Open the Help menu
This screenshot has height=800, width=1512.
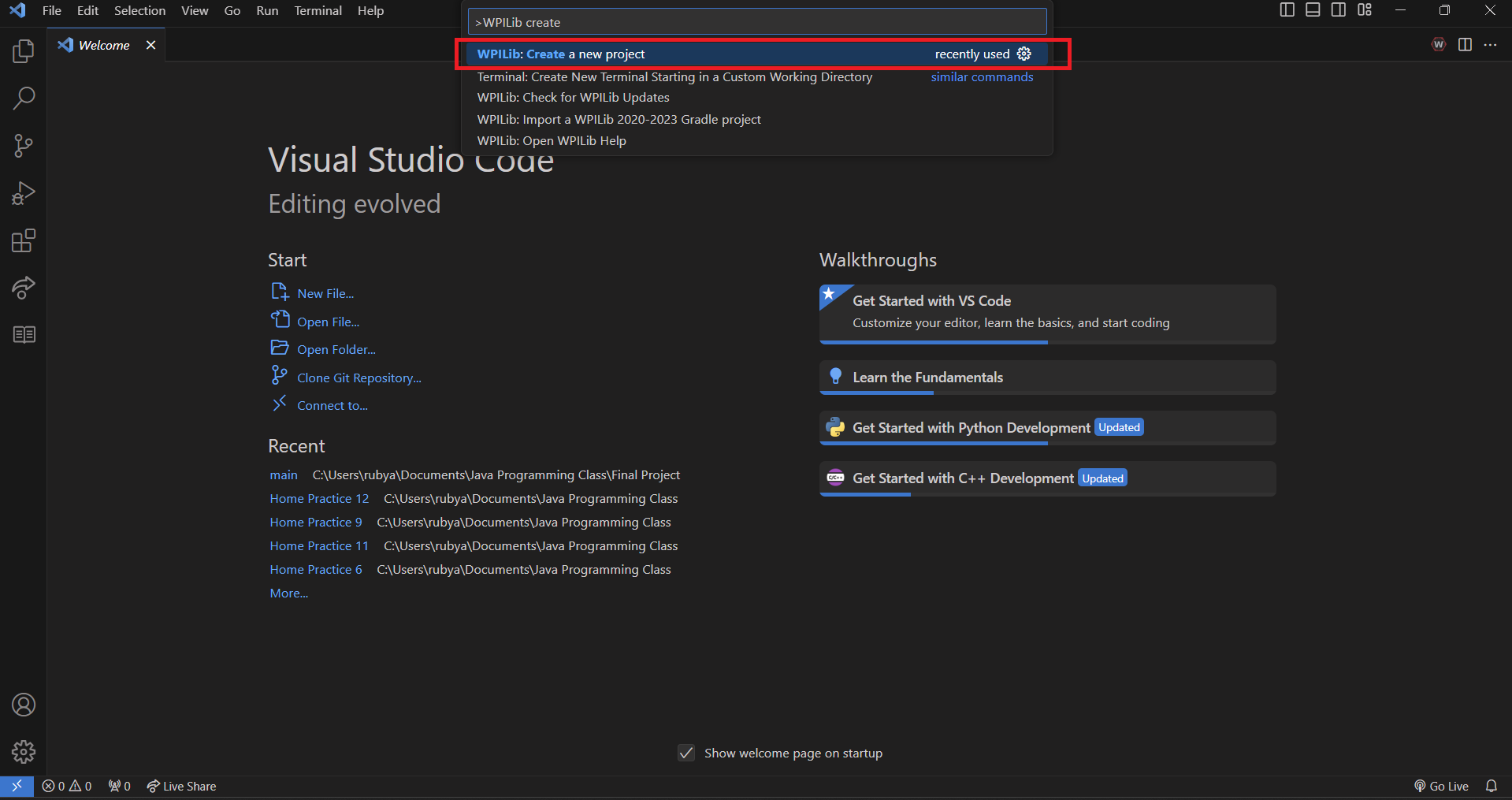(370, 11)
